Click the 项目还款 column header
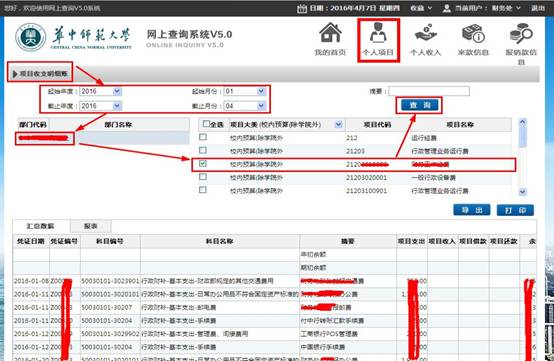Screen dimensions: 554x361 504,241
